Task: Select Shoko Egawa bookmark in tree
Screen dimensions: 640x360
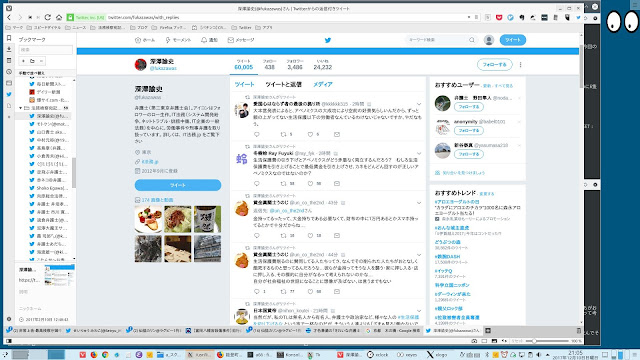Action: coord(49,188)
